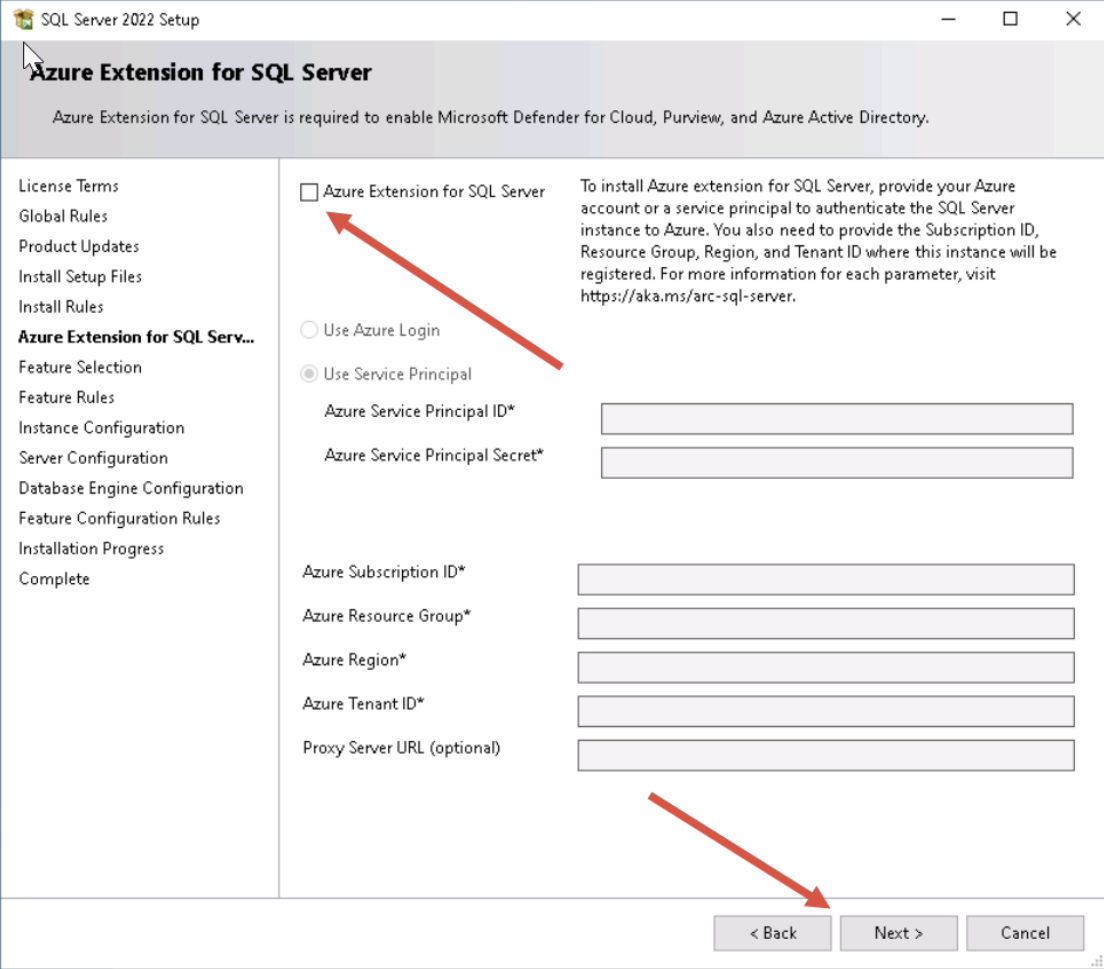Click Feature Rules in the sidebar
Screen dimensions: 1104x969
point(66,397)
